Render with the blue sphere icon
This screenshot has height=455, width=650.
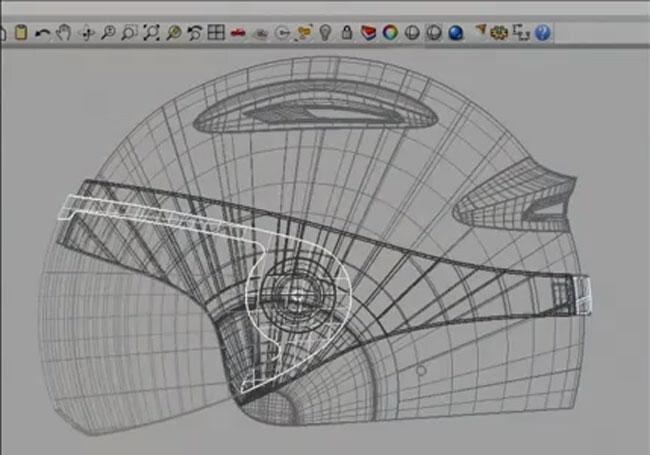click(x=455, y=33)
